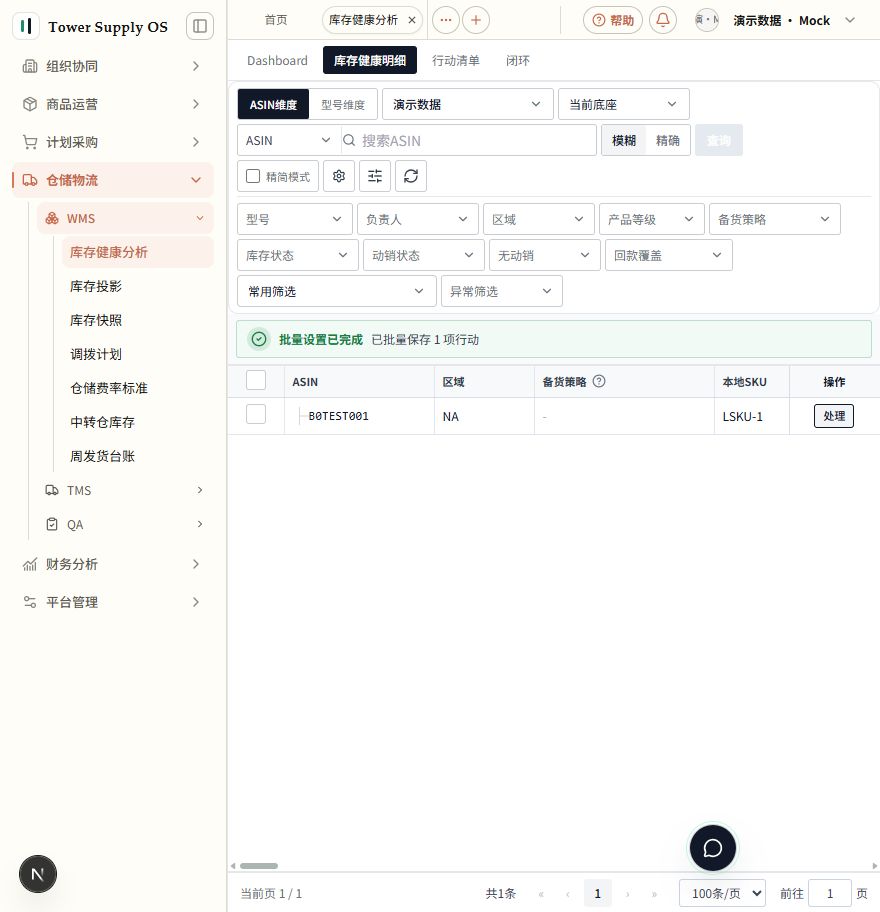Switch to the Dashboard tab
The height and width of the screenshot is (912, 880).
277,60
